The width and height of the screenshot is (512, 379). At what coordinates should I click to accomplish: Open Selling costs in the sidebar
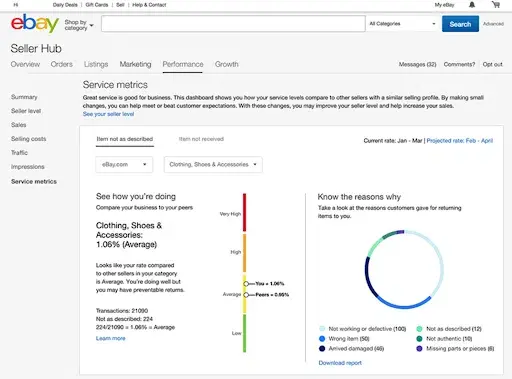pos(29,139)
